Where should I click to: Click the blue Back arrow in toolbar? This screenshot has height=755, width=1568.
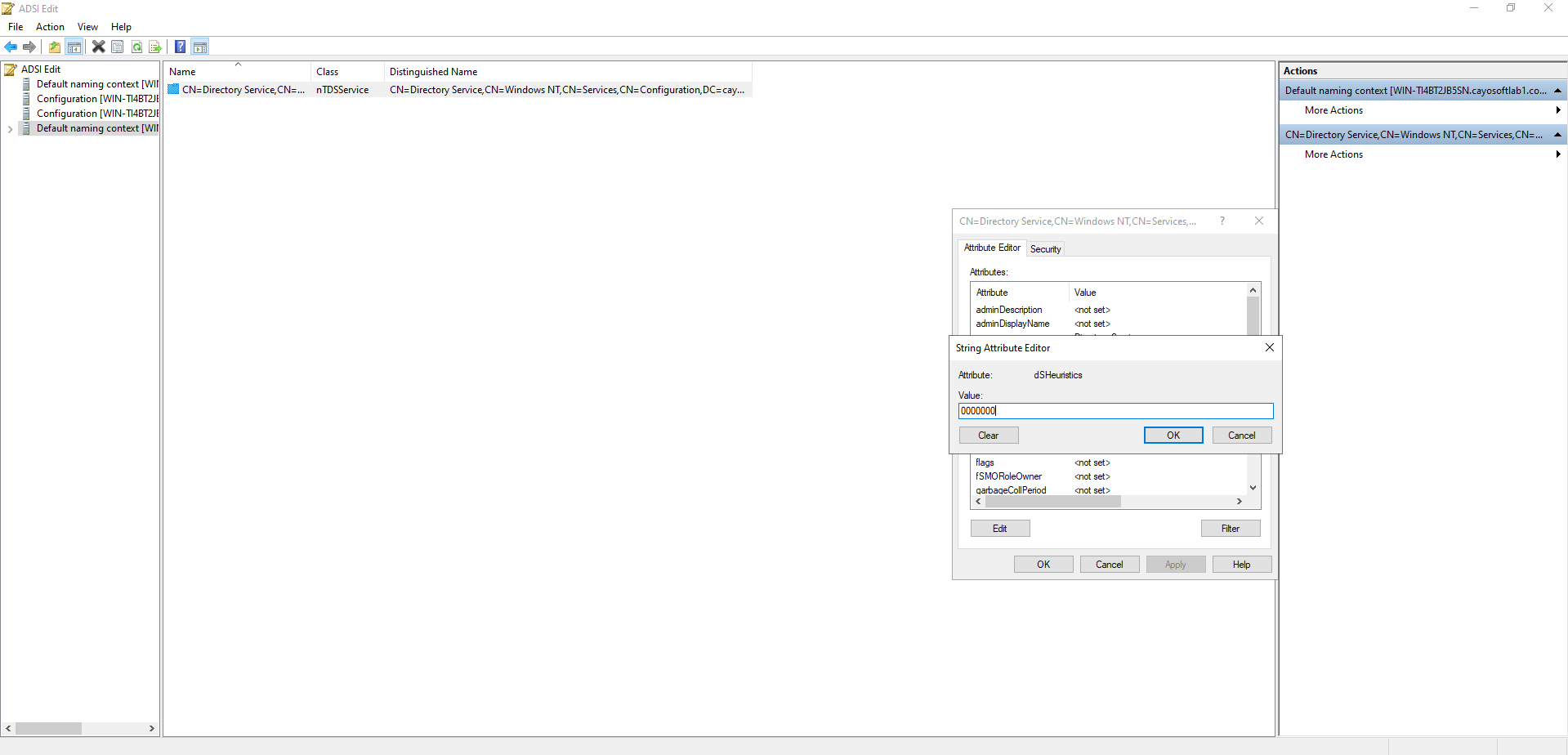11,47
